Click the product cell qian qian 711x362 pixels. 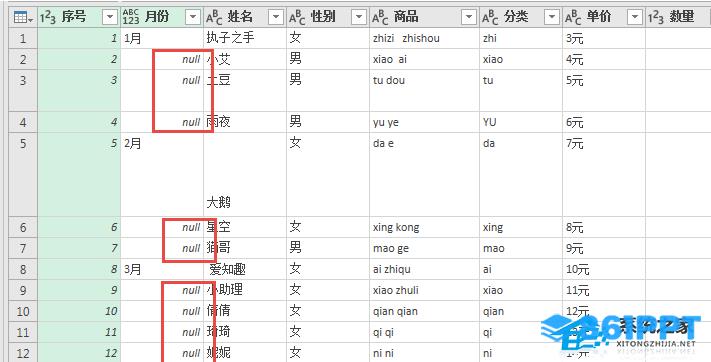point(424,311)
